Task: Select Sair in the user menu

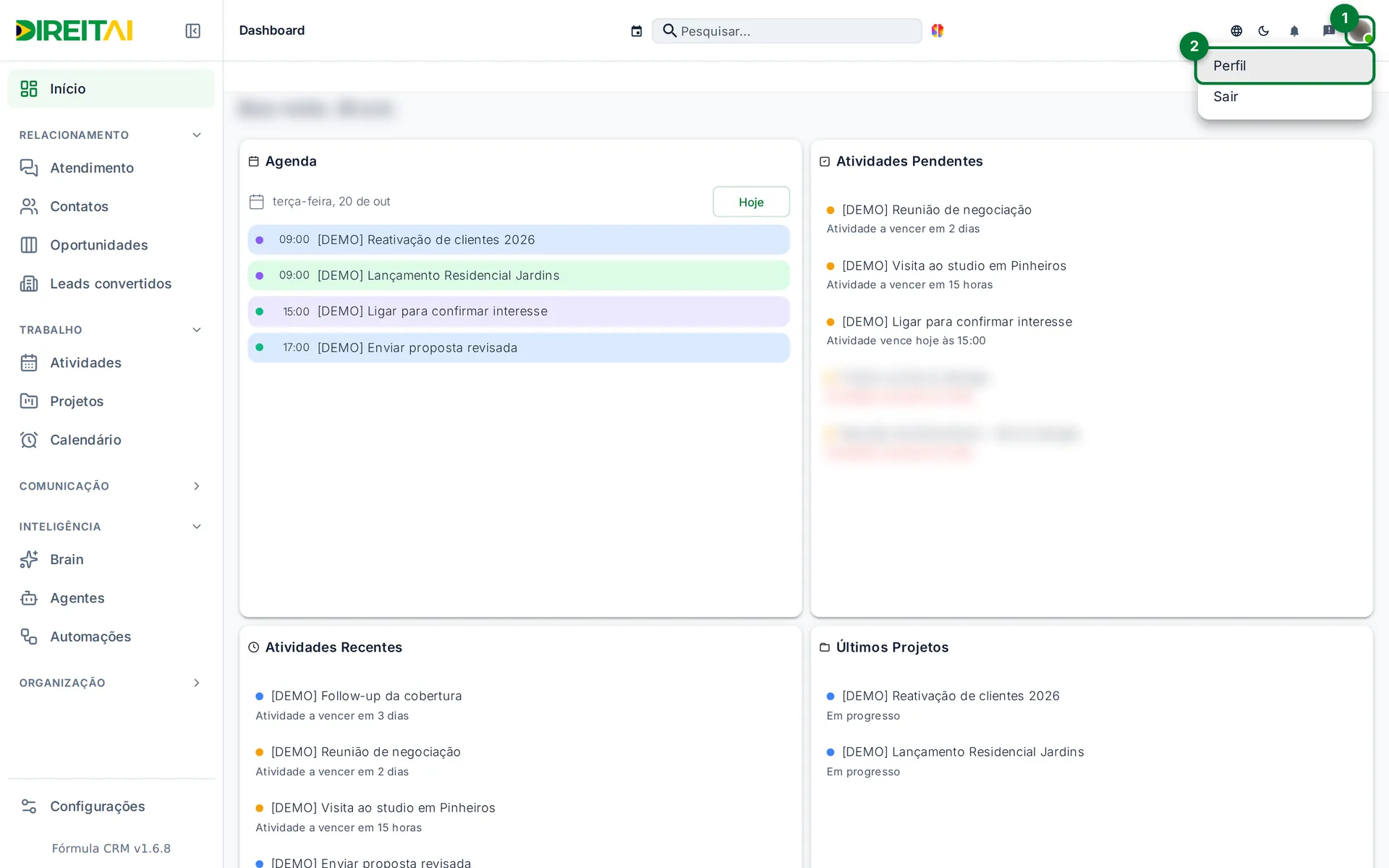Action: click(x=1284, y=97)
